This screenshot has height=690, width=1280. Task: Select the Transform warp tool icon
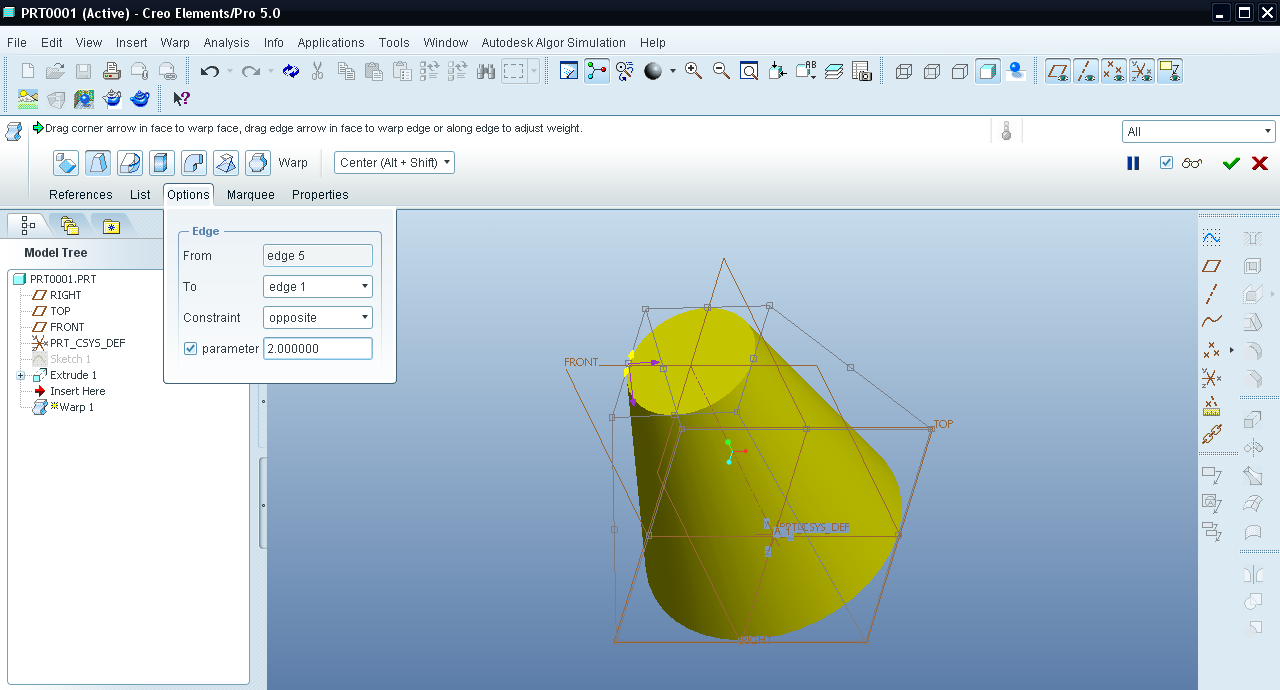[x=66, y=163]
